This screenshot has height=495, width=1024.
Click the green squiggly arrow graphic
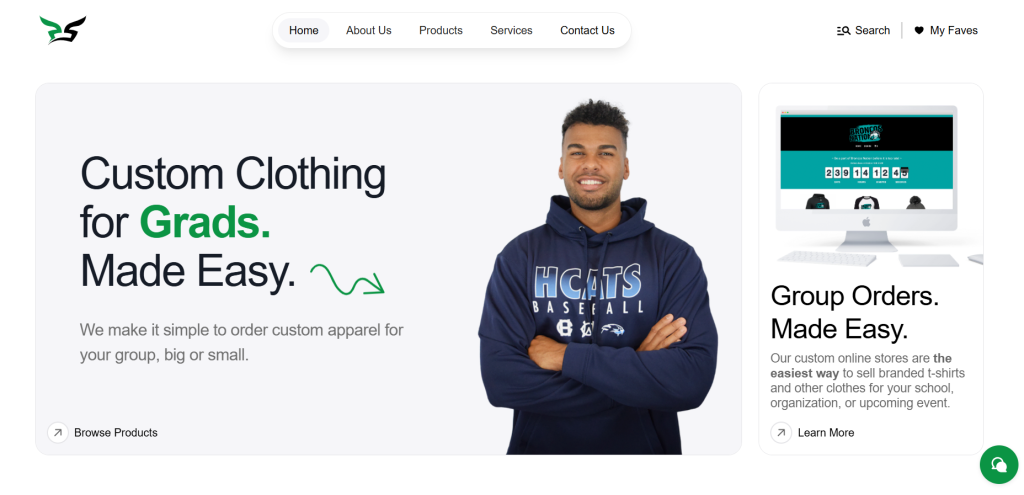point(347,279)
